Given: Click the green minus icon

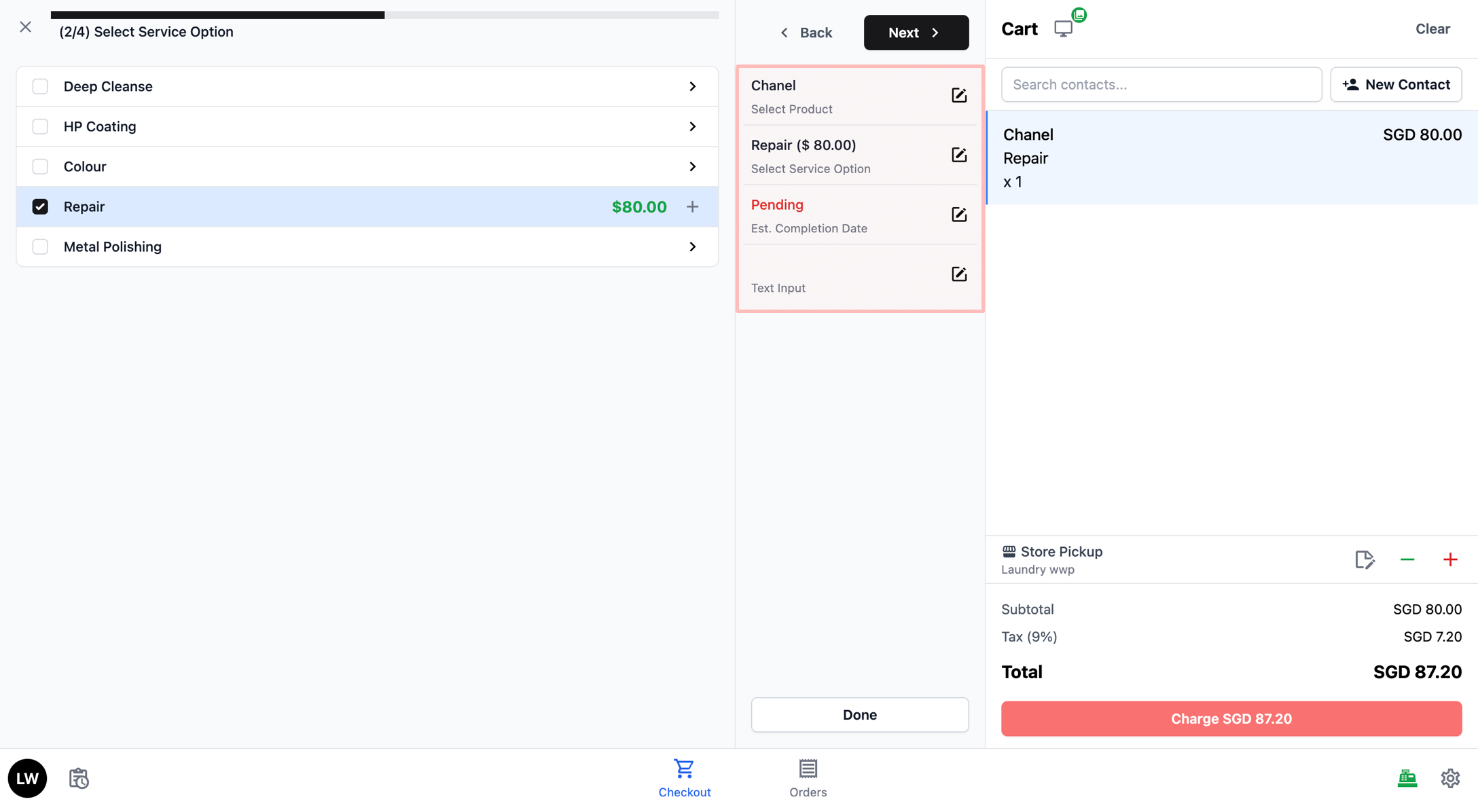Looking at the screenshot, I should (x=1407, y=559).
